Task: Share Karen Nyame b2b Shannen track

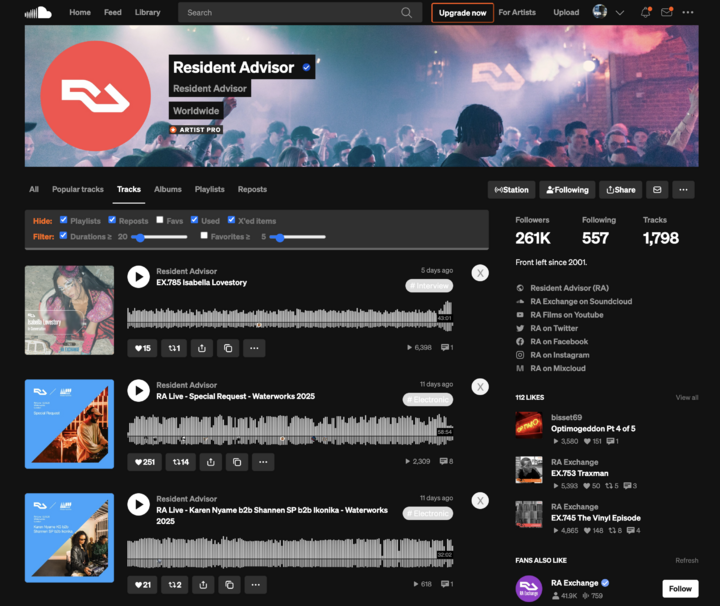Action: tap(203, 585)
